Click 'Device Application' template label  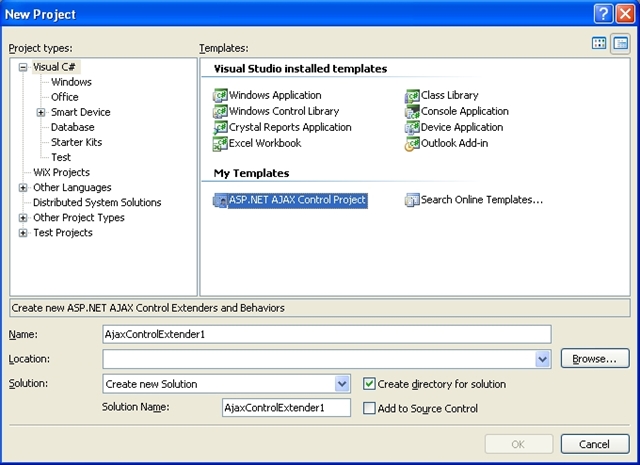(x=462, y=127)
